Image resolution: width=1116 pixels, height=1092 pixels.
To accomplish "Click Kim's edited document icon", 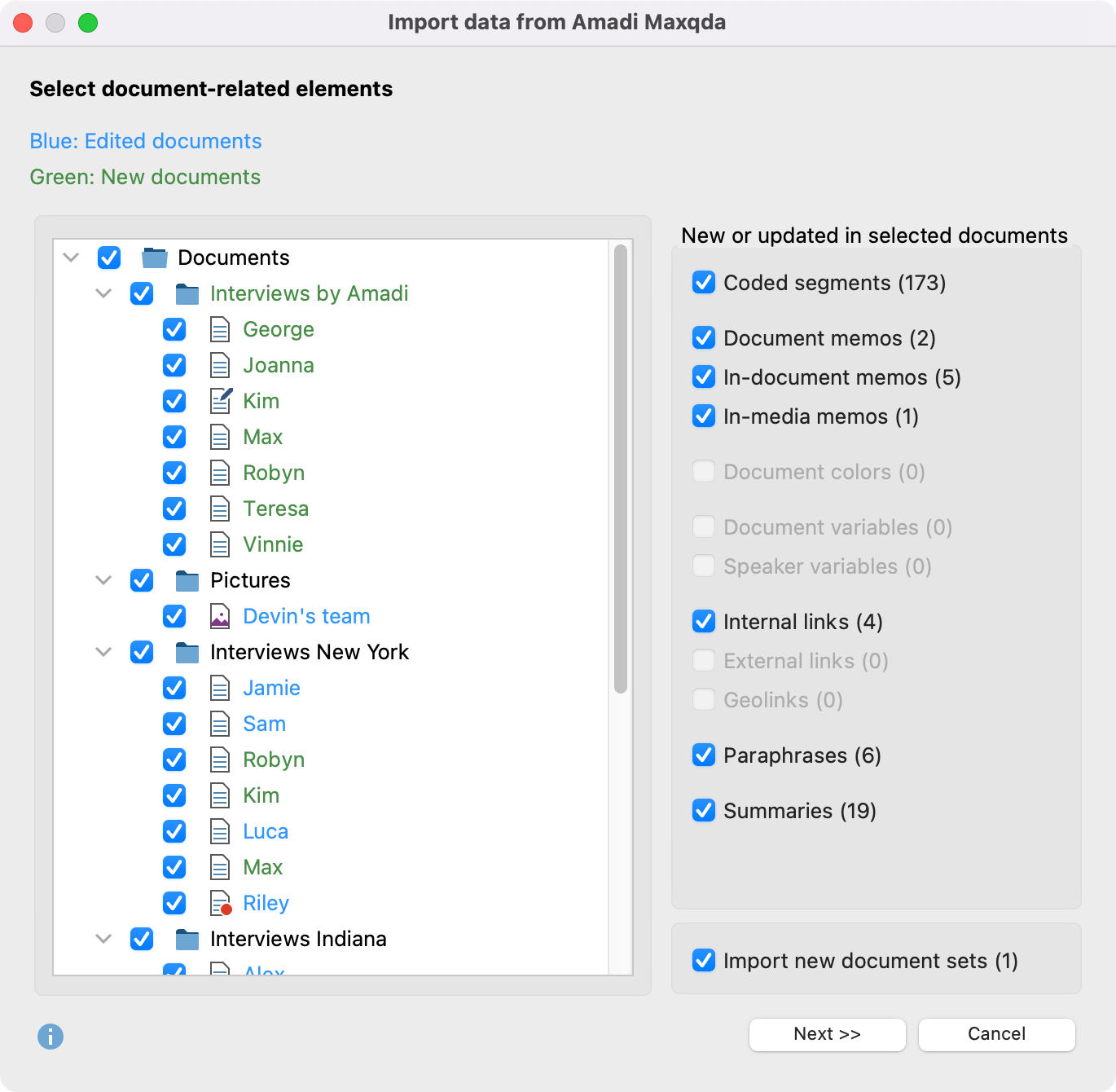I will point(220,401).
